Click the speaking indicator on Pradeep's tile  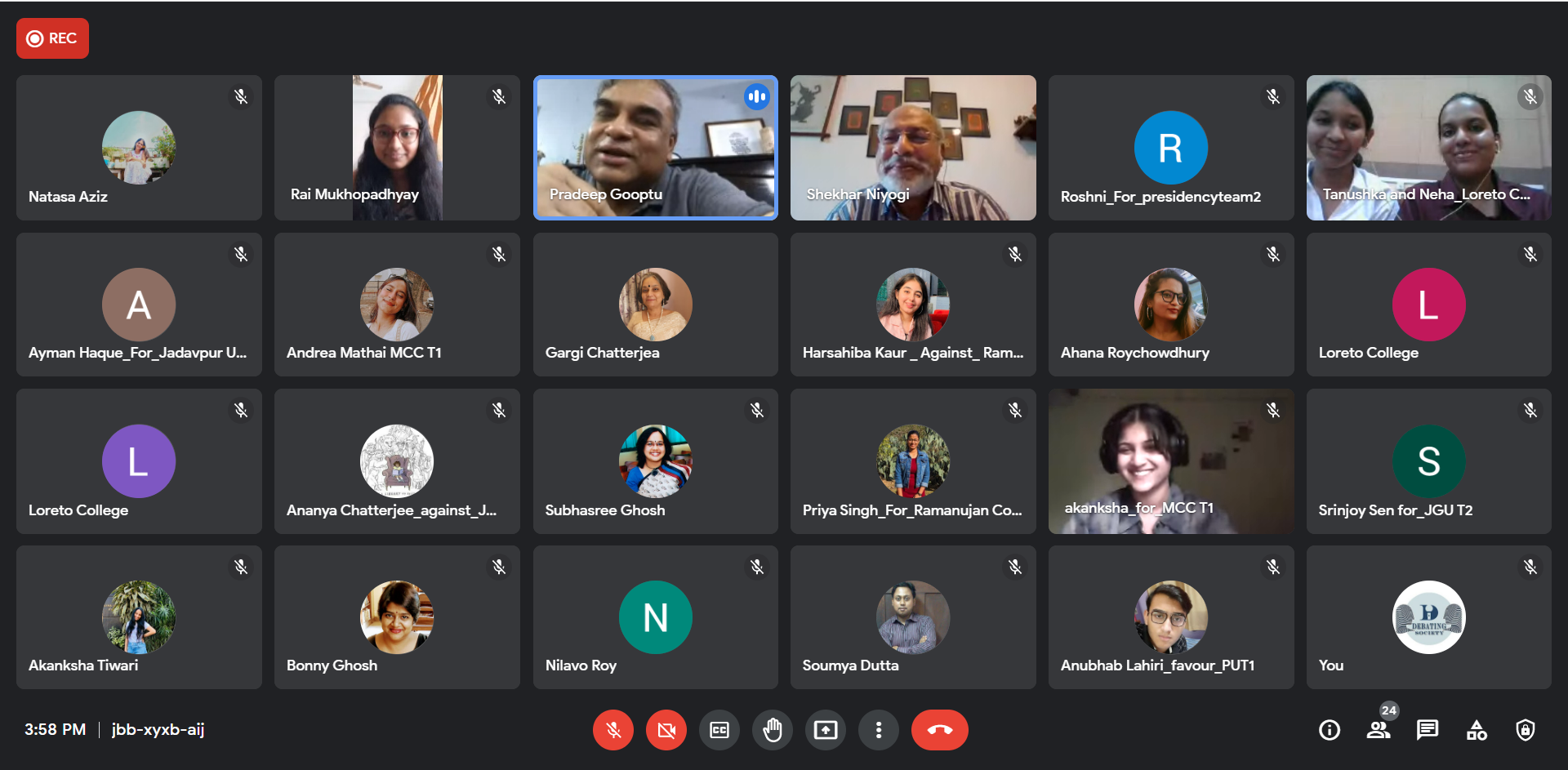pos(757,96)
